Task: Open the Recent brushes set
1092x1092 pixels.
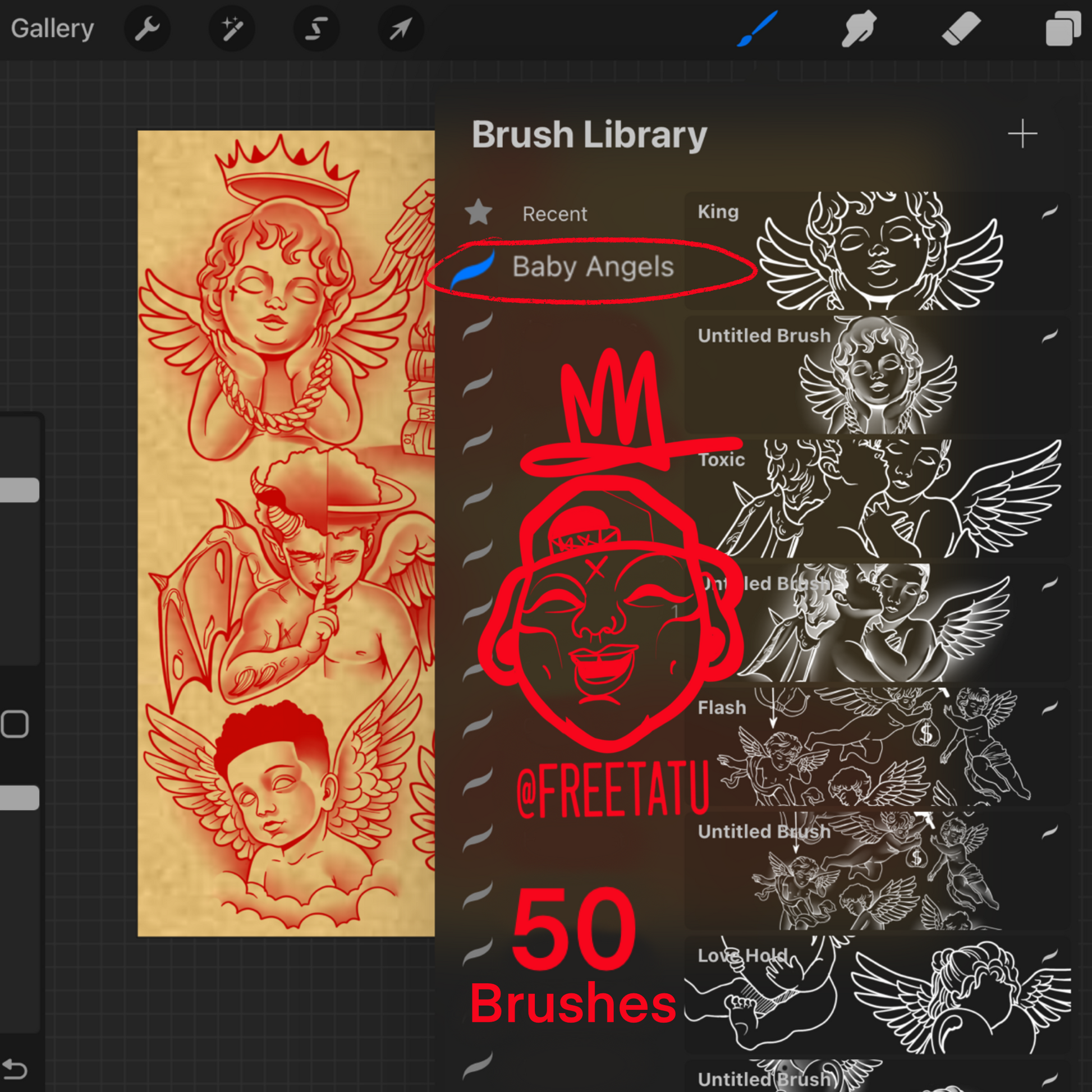Action: click(x=554, y=214)
